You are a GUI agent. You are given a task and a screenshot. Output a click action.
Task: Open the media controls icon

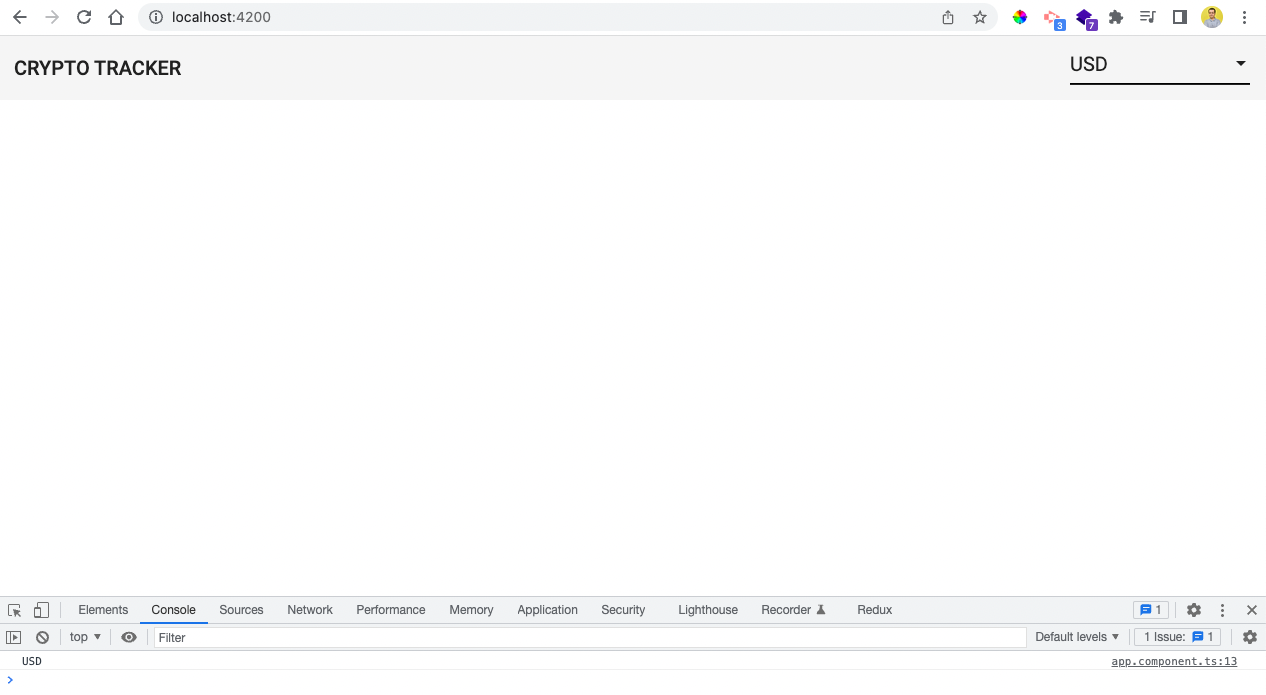point(1148,17)
